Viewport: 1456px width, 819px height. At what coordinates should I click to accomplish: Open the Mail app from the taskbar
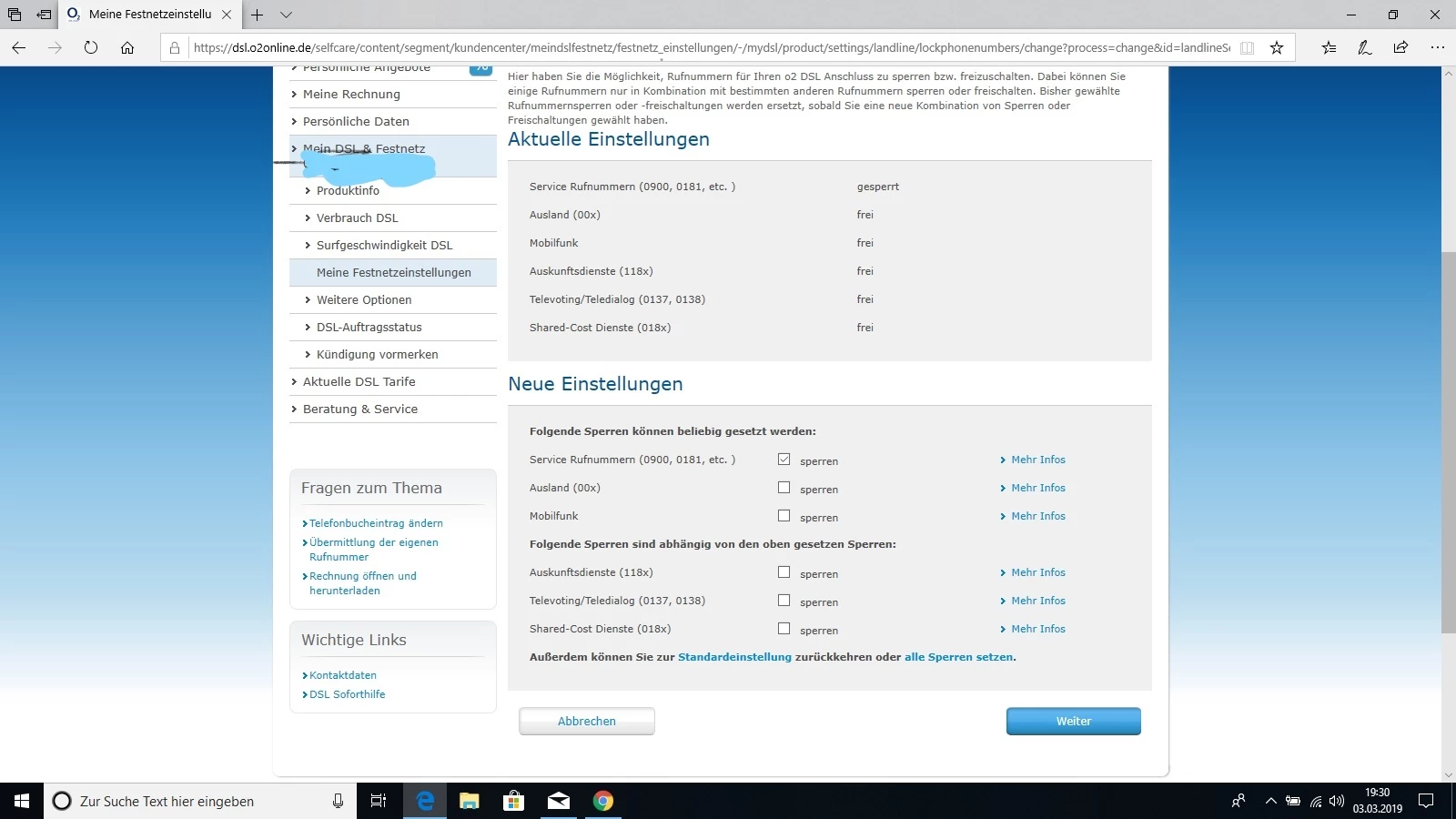[559, 801]
